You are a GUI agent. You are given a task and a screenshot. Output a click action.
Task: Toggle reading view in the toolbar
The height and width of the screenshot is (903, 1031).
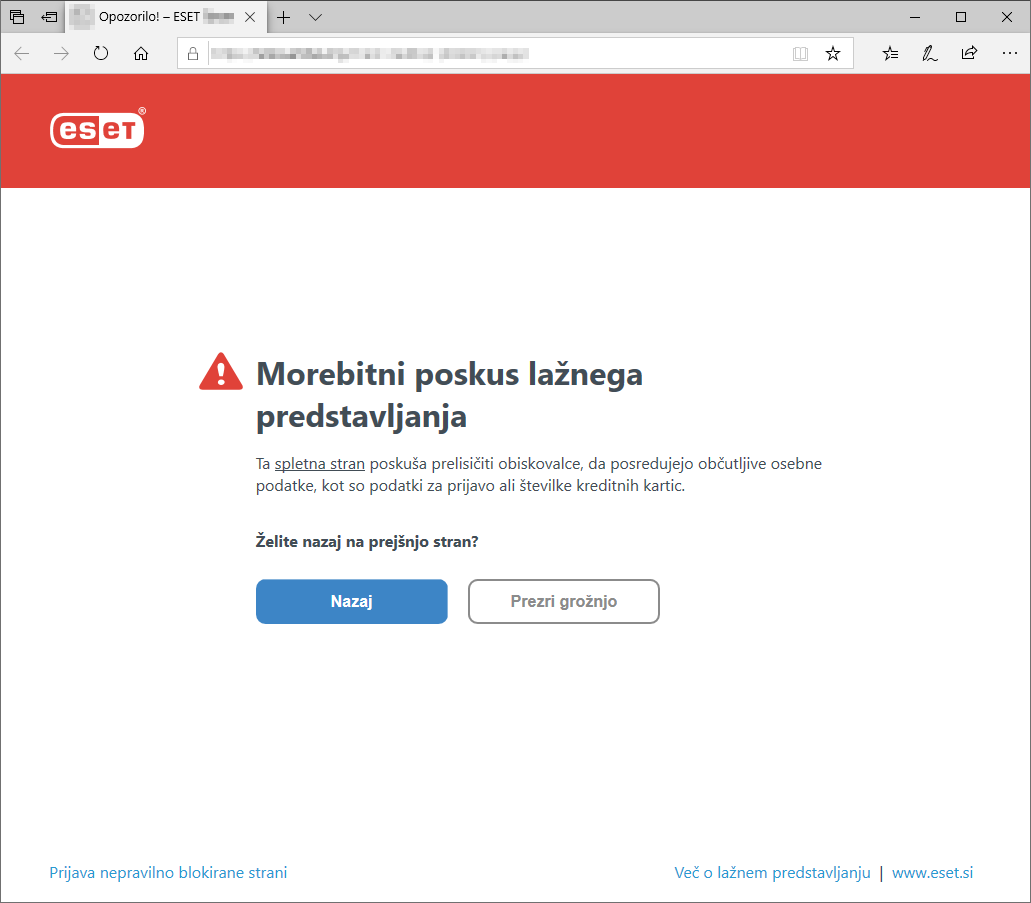pyautogui.click(x=800, y=53)
